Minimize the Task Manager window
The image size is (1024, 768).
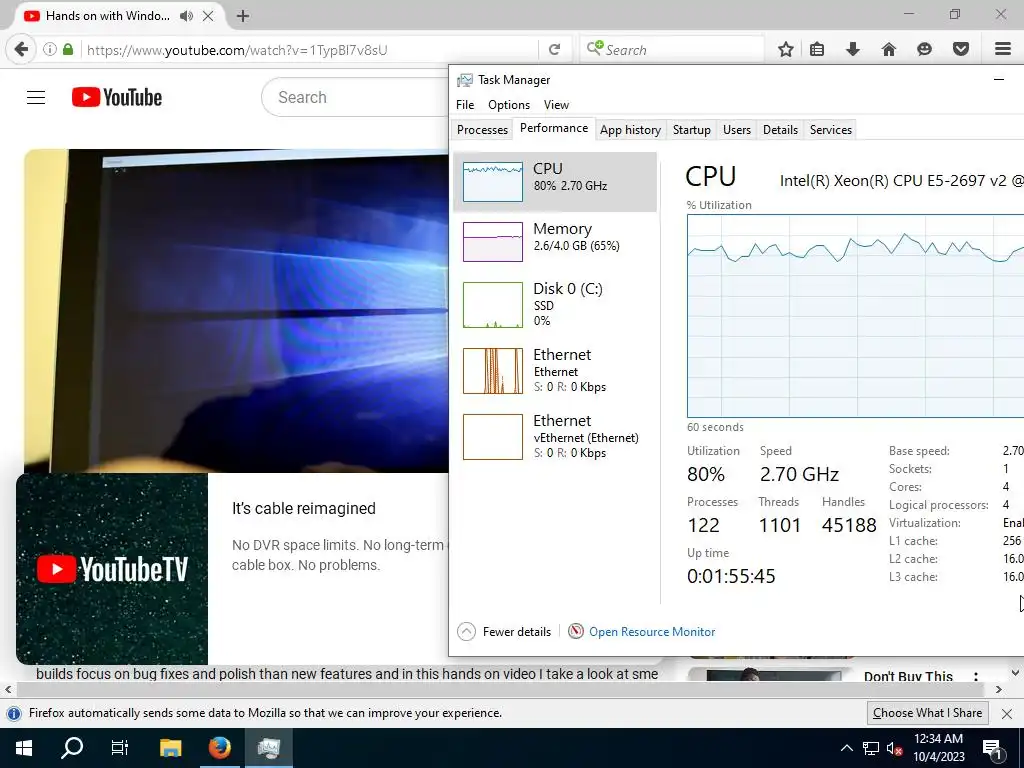[x=999, y=80]
